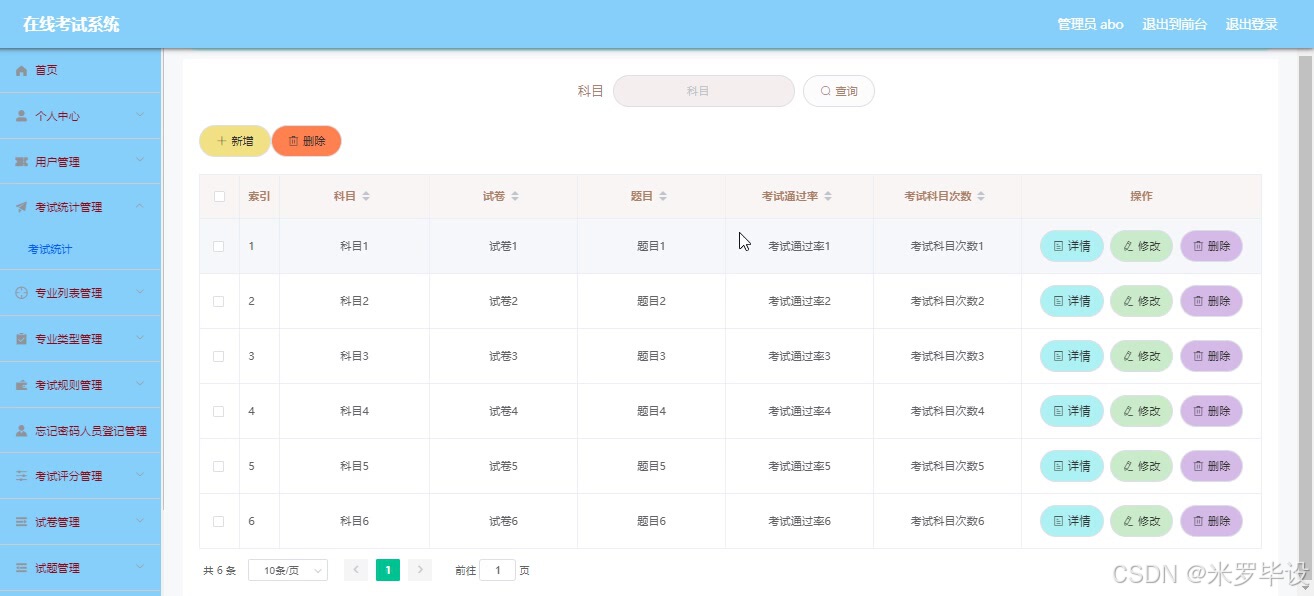The height and width of the screenshot is (596, 1314).
Task: Expand 考试评分管理 menu chevron
Action: pyautogui.click(x=140, y=476)
